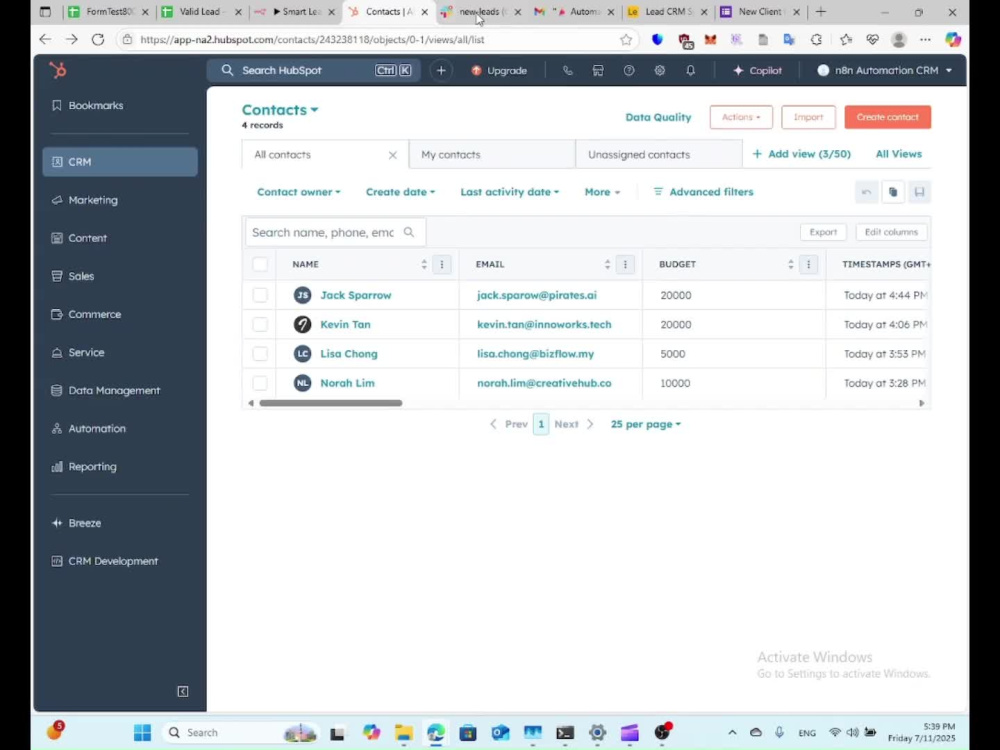Image resolution: width=1000 pixels, height=750 pixels.
Task: Open the help question mark icon
Action: click(629, 71)
